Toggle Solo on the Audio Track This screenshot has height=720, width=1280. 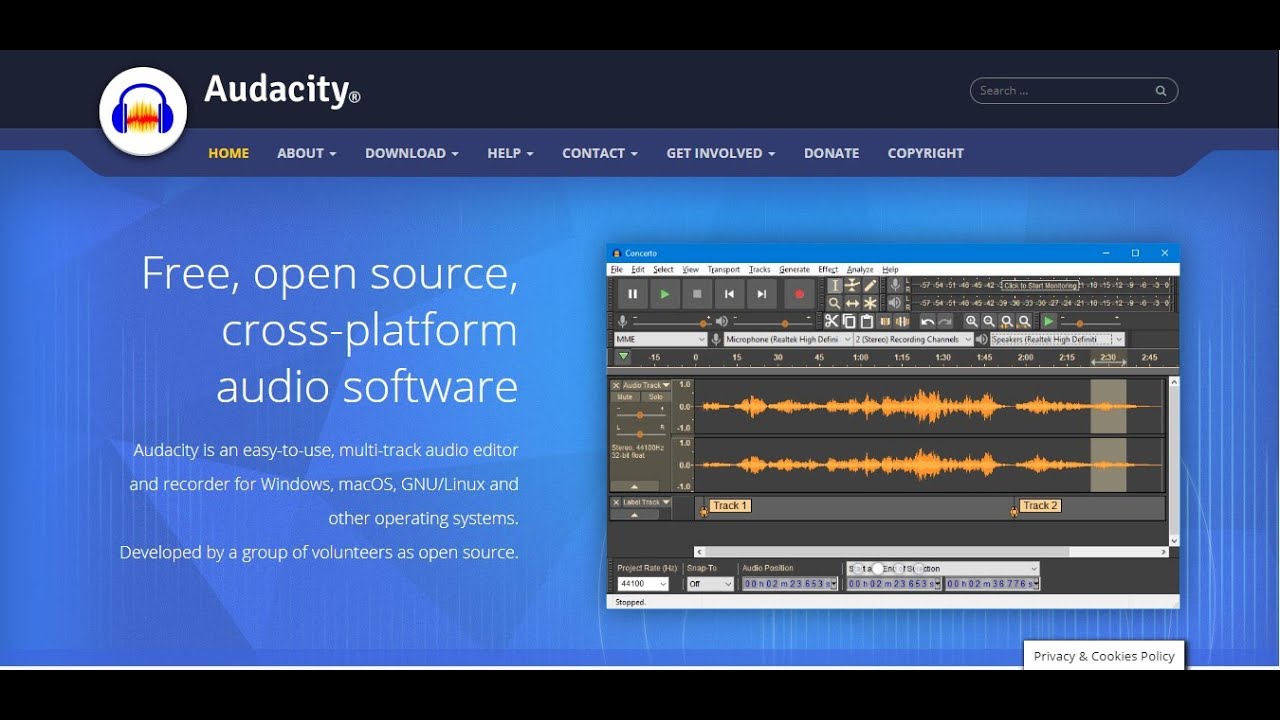click(x=655, y=397)
